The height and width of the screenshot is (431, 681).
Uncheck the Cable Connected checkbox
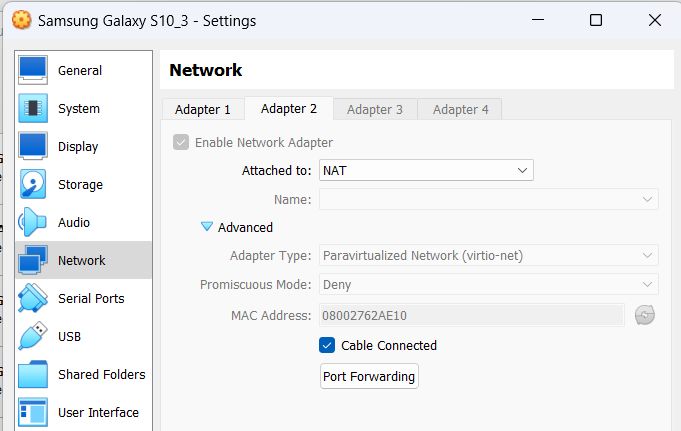point(327,345)
